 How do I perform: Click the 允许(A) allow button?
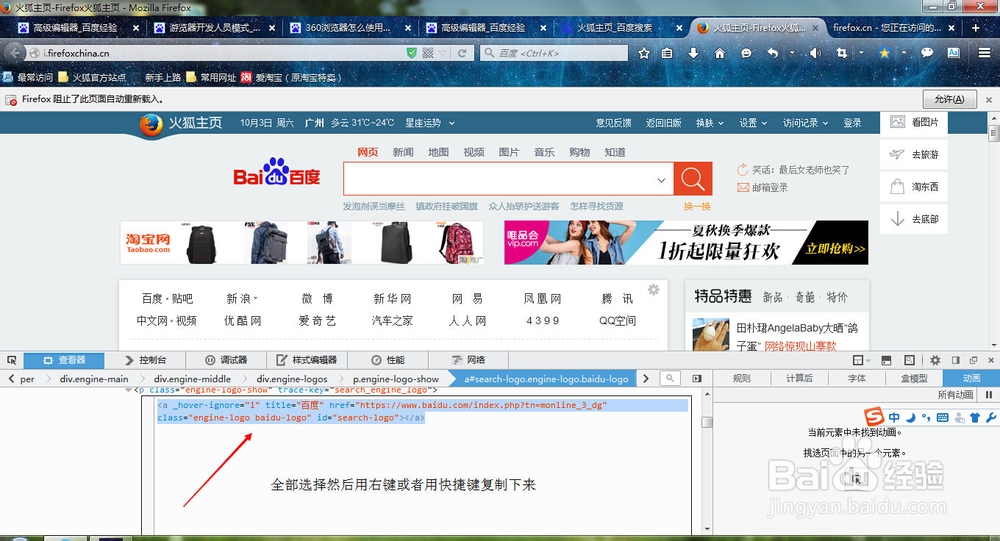pos(949,100)
